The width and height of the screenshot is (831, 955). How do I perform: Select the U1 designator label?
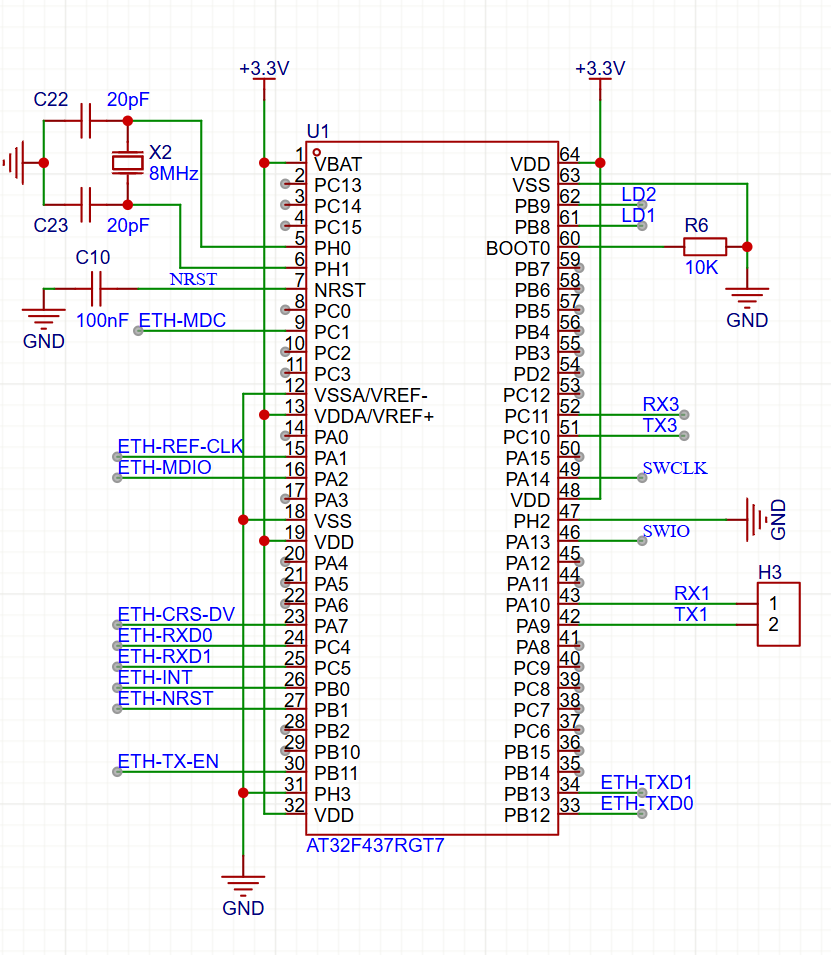[317, 131]
